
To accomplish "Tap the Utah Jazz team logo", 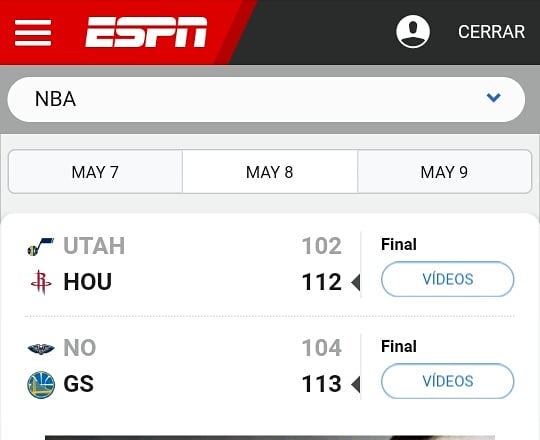I will click(x=41, y=247).
